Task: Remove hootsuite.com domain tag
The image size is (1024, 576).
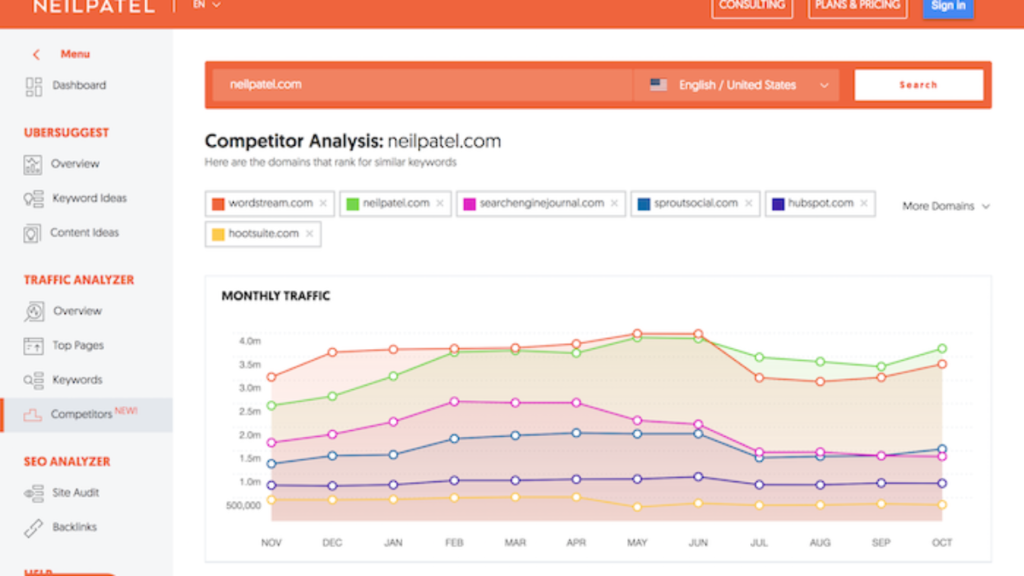Action: tap(310, 234)
